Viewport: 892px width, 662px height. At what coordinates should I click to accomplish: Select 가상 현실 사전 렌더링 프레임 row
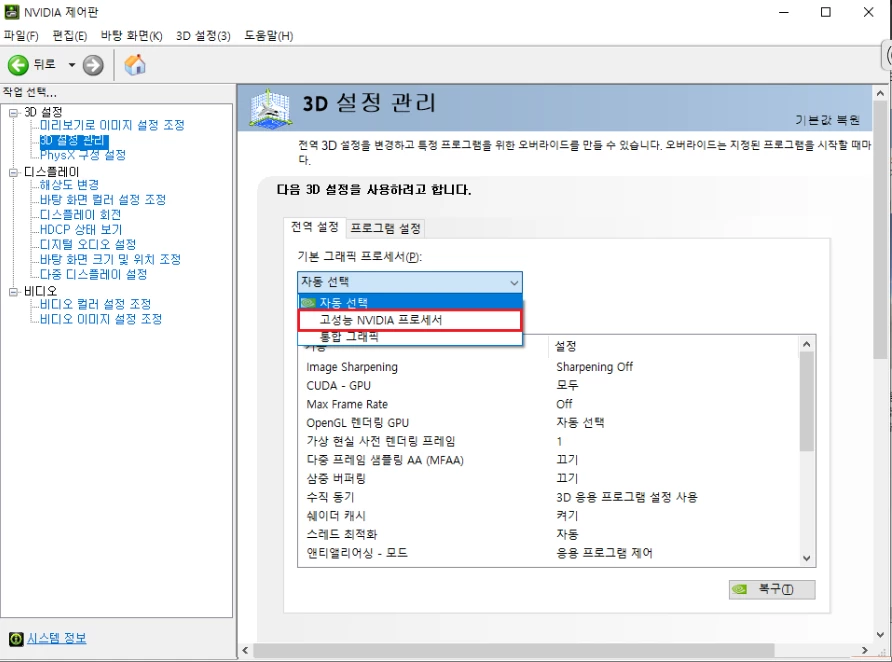(x=548, y=441)
